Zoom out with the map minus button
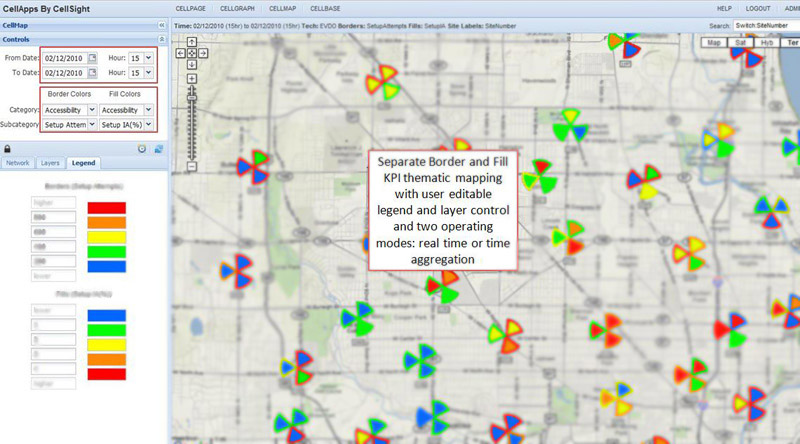Screen dimensions: 800x444 point(191,166)
